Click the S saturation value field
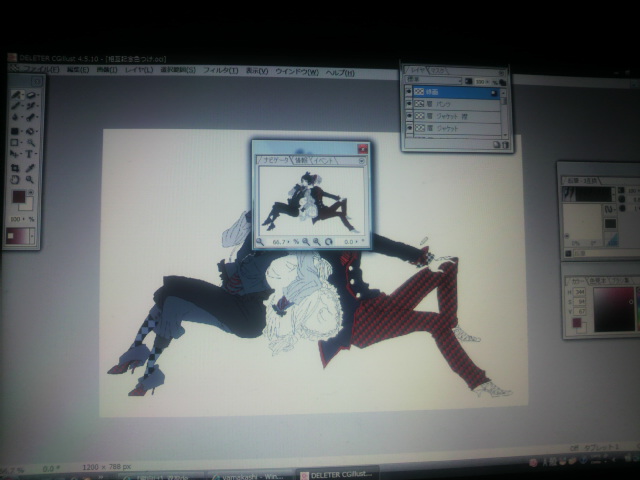Viewport: 640px width, 480px height. coord(580,302)
